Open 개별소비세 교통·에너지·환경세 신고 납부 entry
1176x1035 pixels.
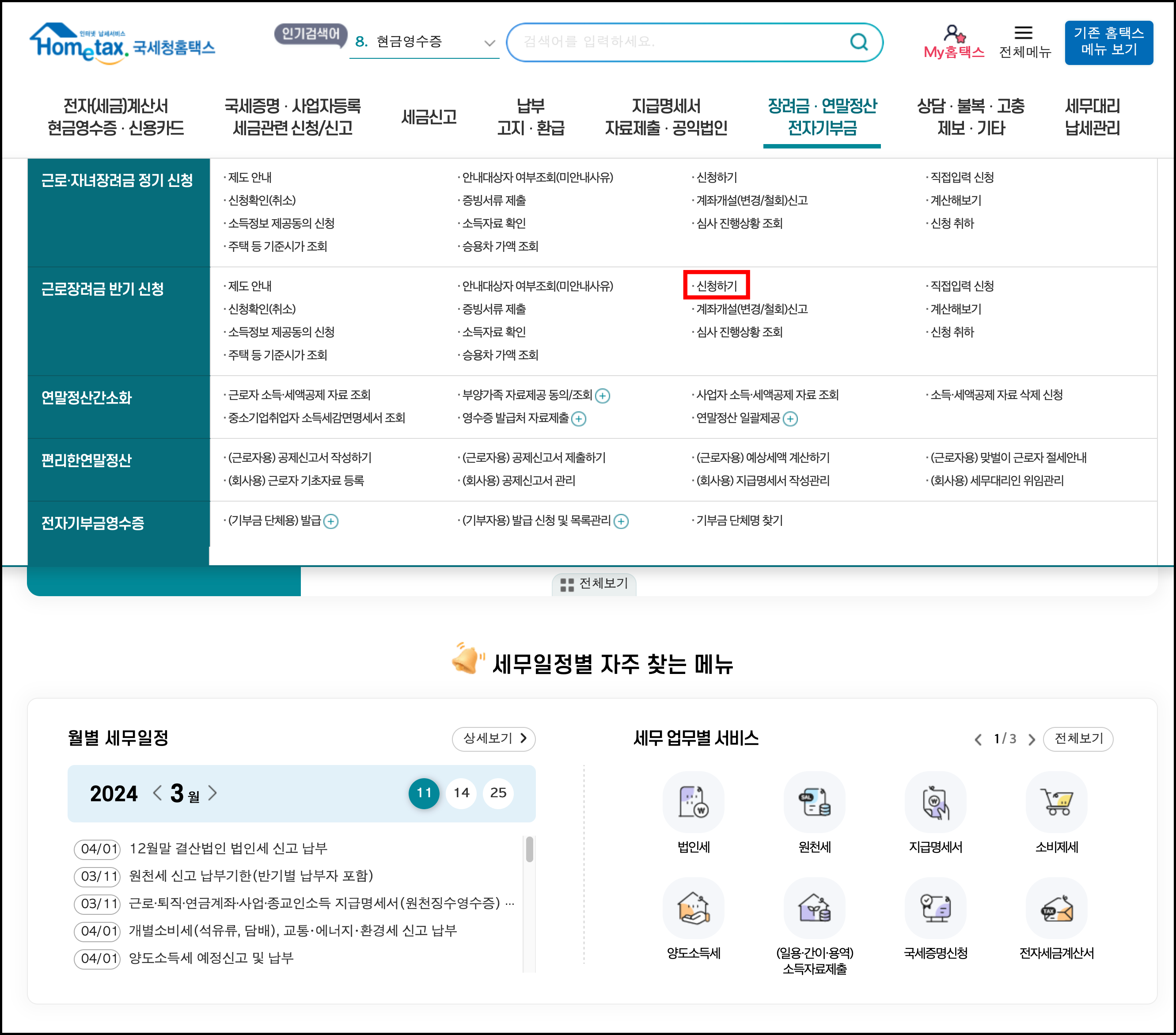tap(293, 931)
